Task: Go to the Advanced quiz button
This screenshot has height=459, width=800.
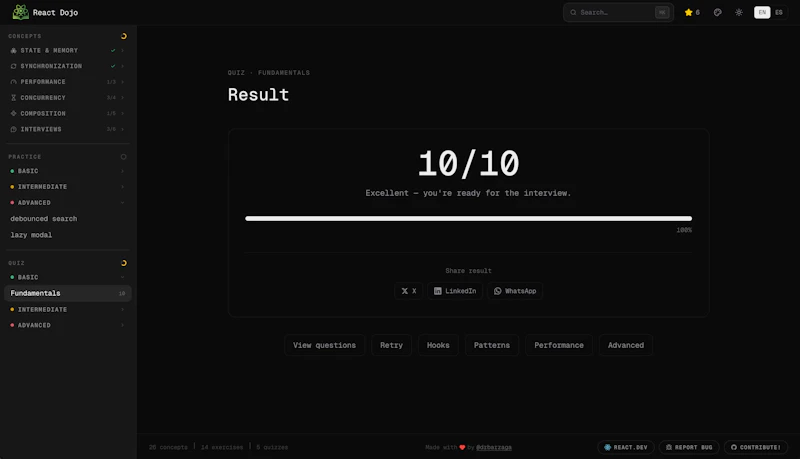Action: (x=626, y=345)
